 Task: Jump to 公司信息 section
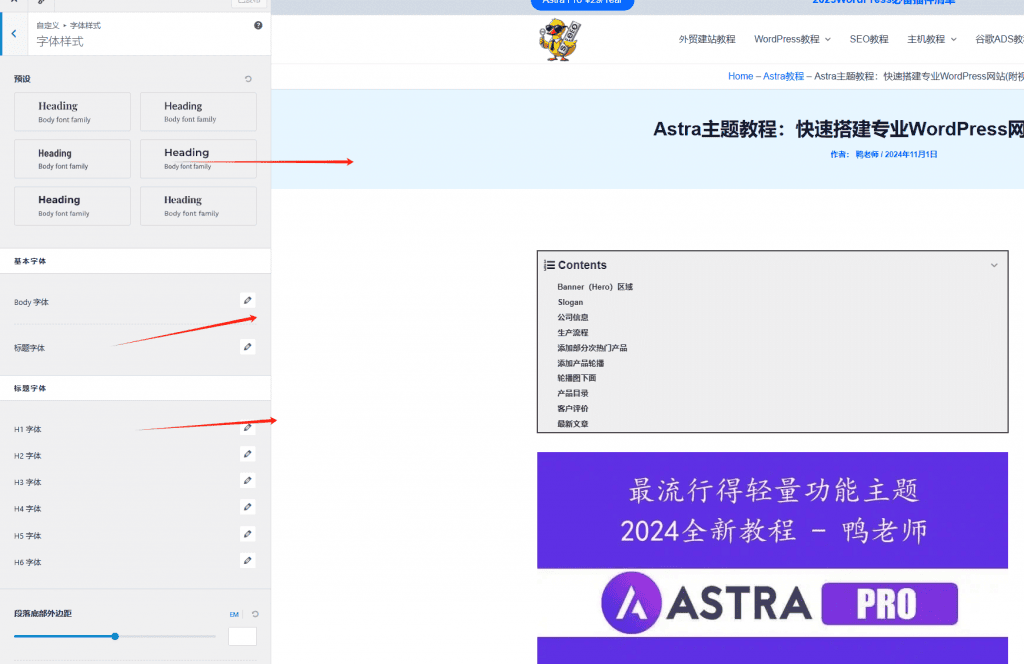[573, 317]
